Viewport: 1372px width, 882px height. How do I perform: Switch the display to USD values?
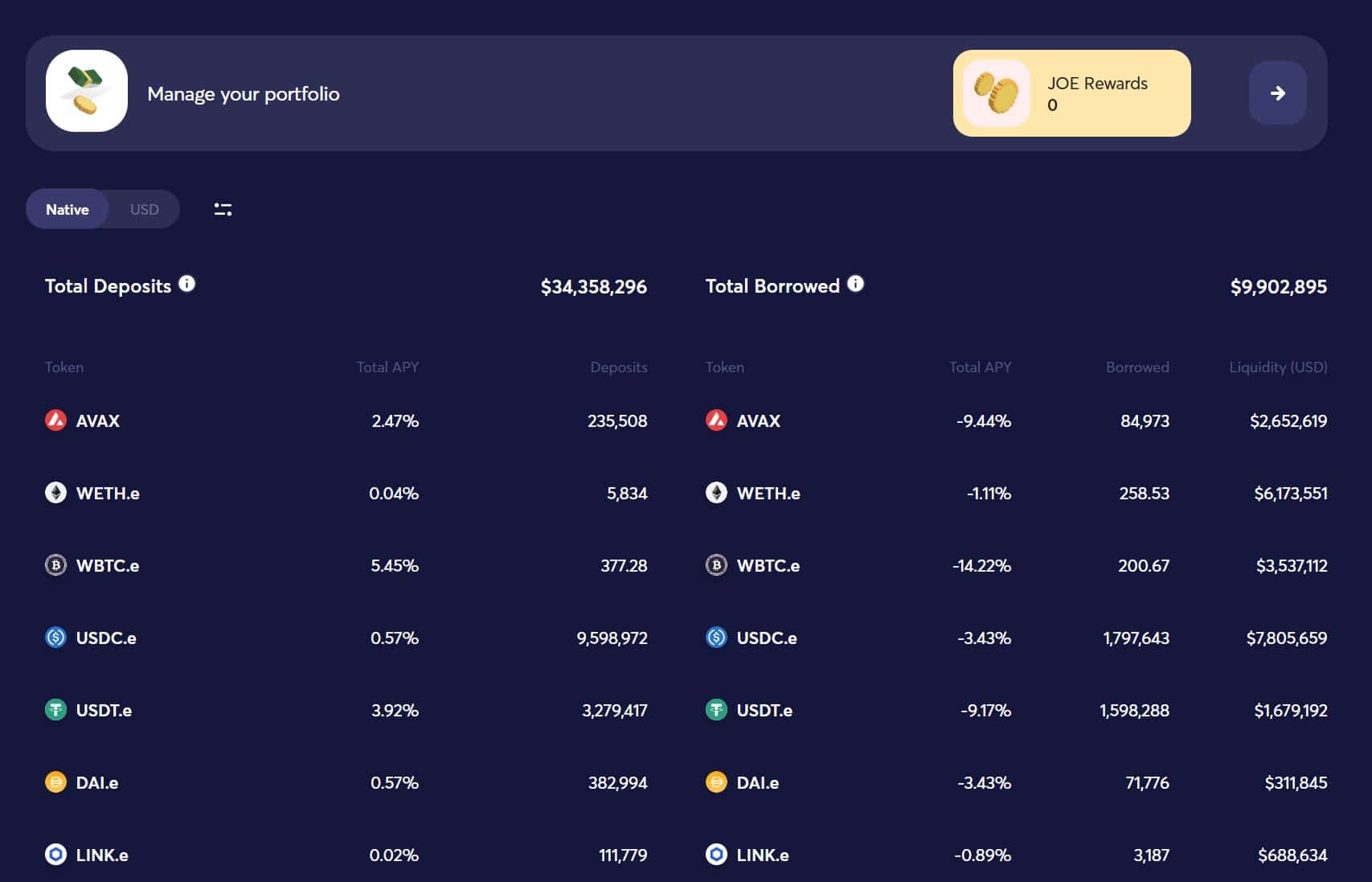click(x=145, y=209)
